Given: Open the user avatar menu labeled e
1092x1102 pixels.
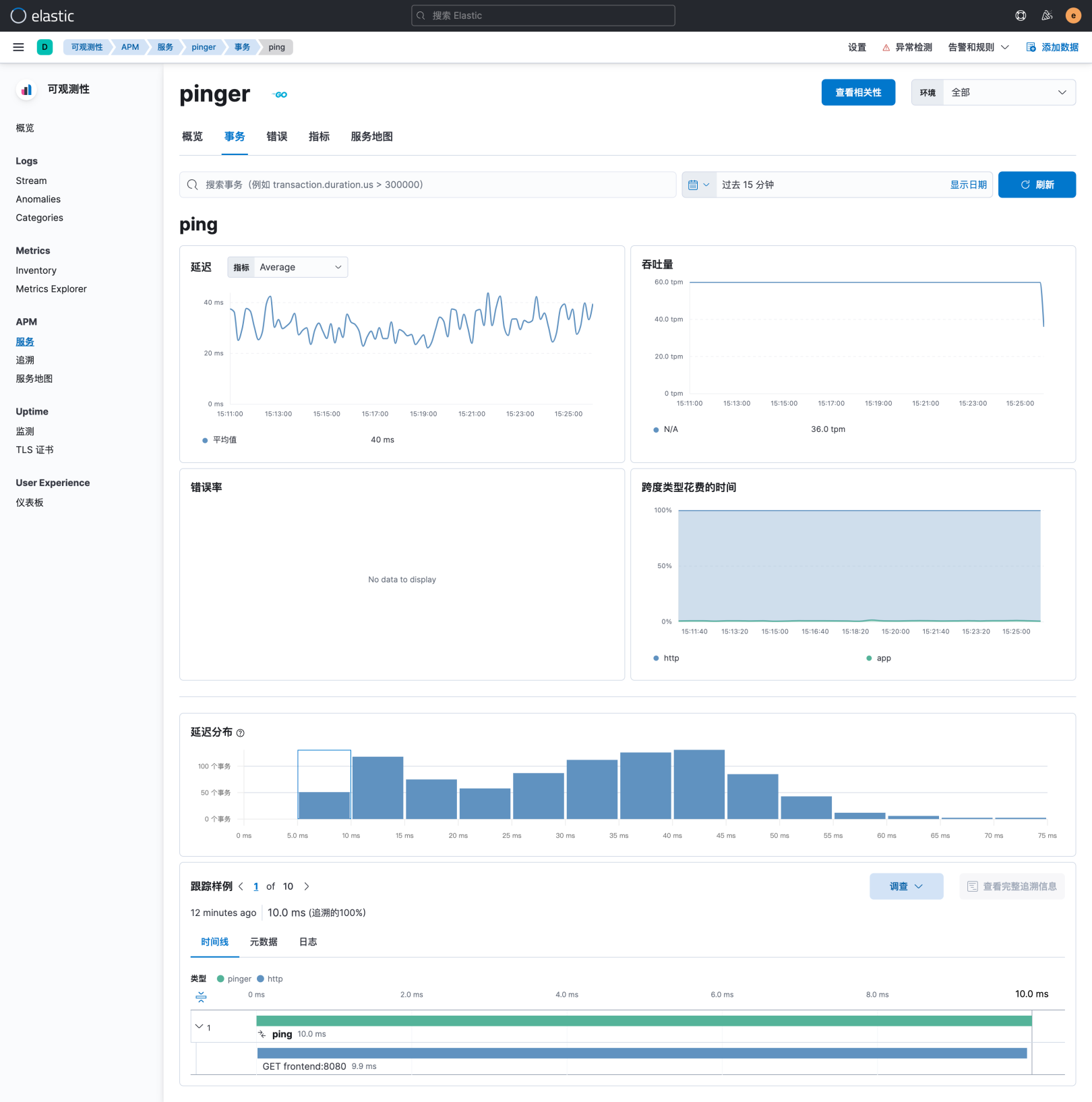Looking at the screenshot, I should coord(1073,16).
